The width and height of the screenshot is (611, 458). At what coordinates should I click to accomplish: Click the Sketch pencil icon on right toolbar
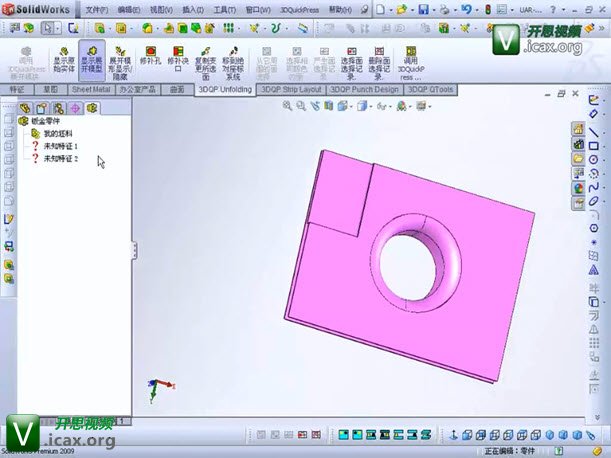593,100
